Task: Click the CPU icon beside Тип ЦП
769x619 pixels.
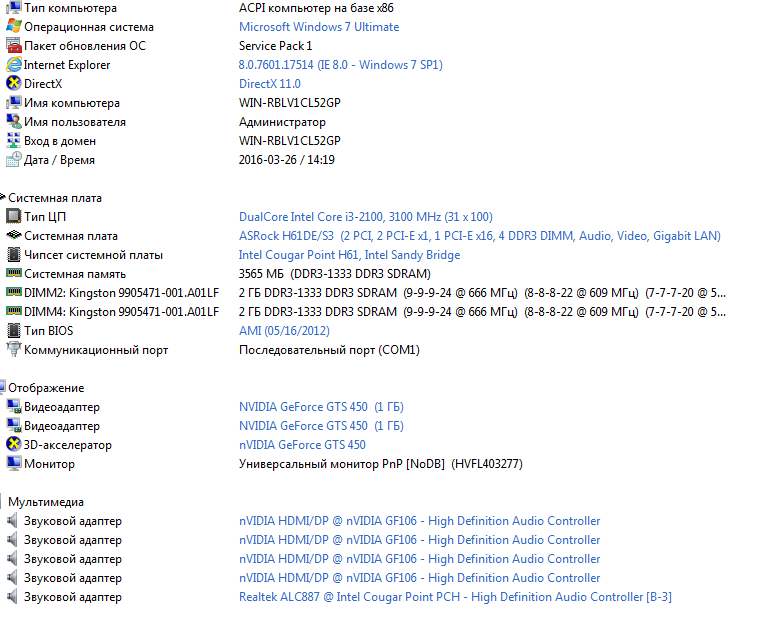Action: pos(13,217)
